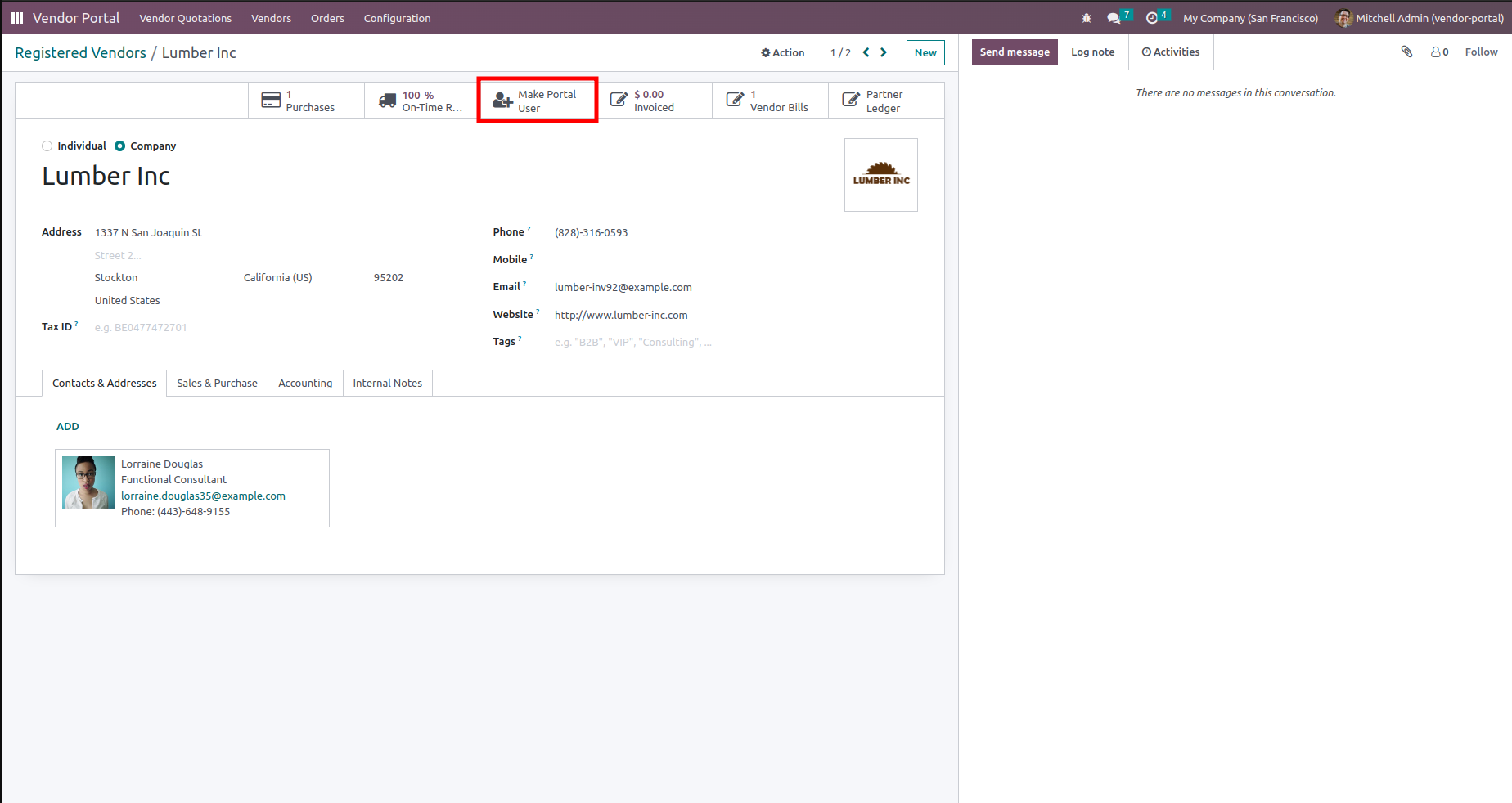The height and width of the screenshot is (803, 1512).
Task: Go to next record arrow
Action: [884, 52]
